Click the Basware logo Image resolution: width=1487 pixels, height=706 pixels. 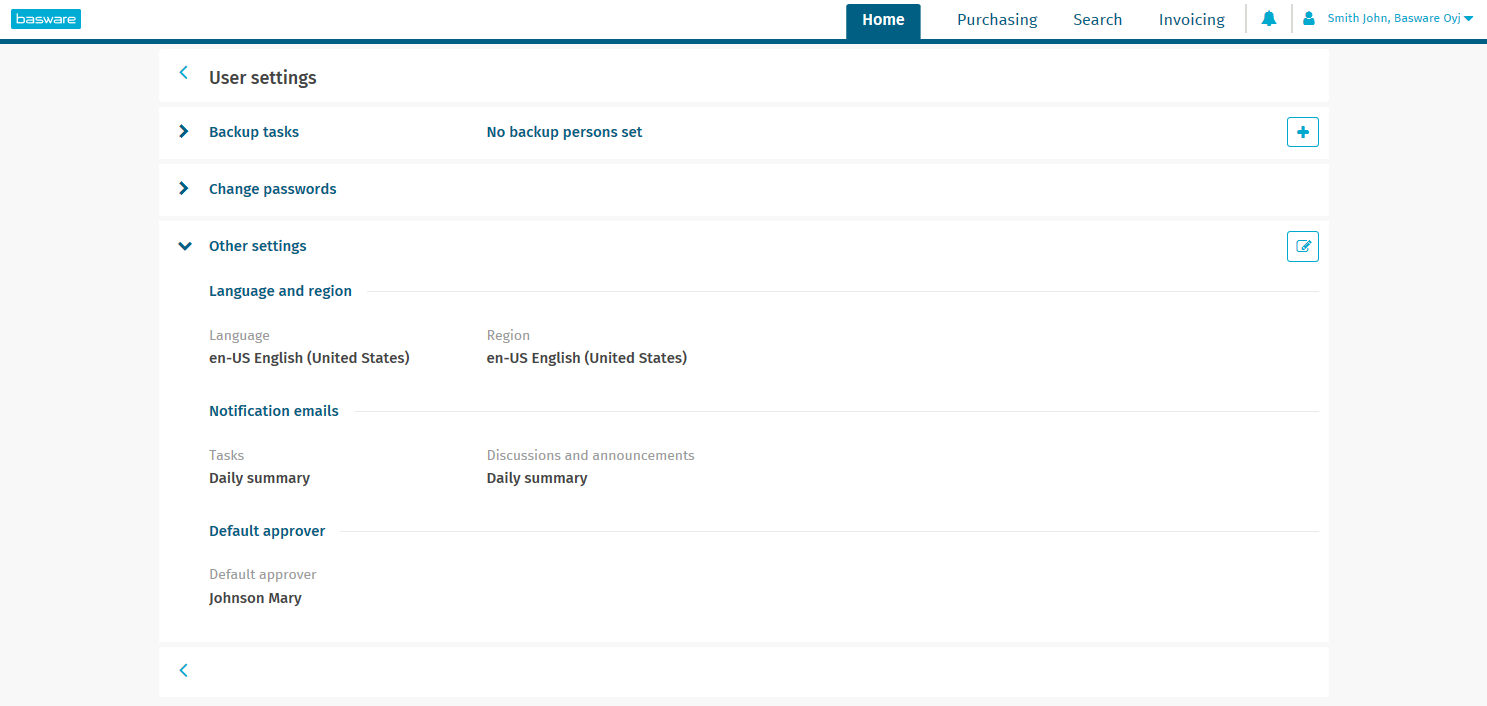coord(46,18)
